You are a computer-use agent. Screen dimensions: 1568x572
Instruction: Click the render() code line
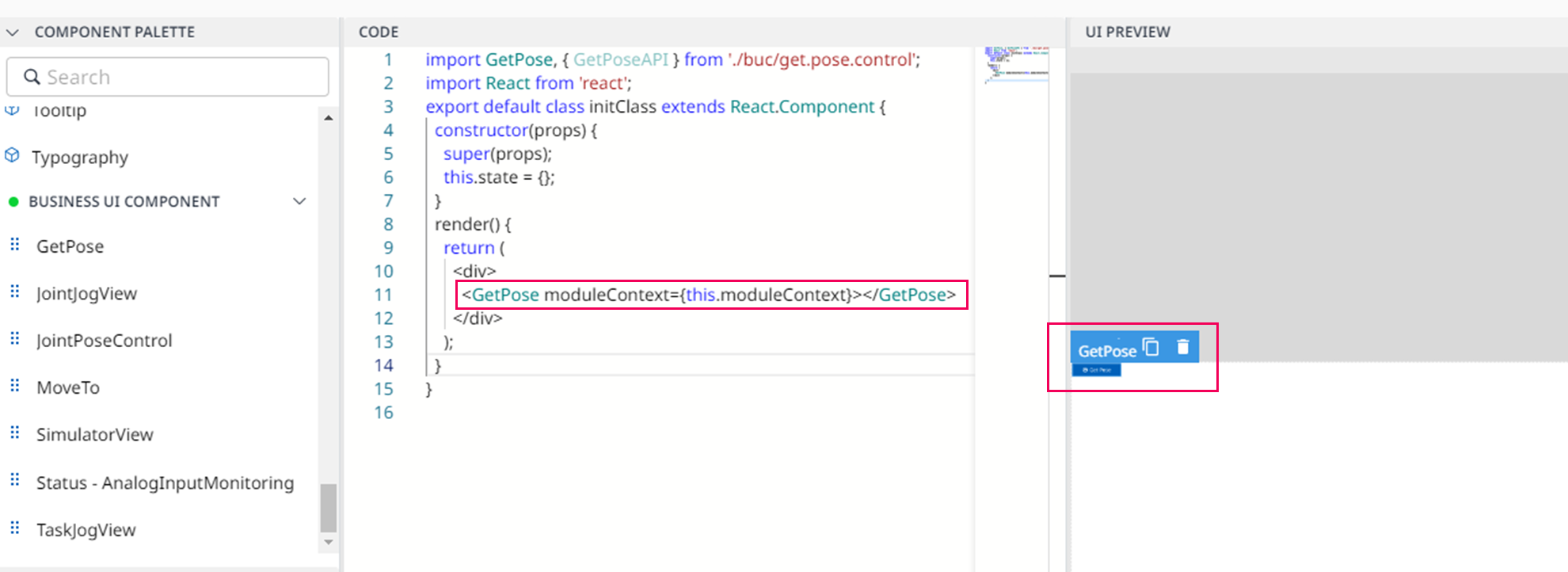473,224
